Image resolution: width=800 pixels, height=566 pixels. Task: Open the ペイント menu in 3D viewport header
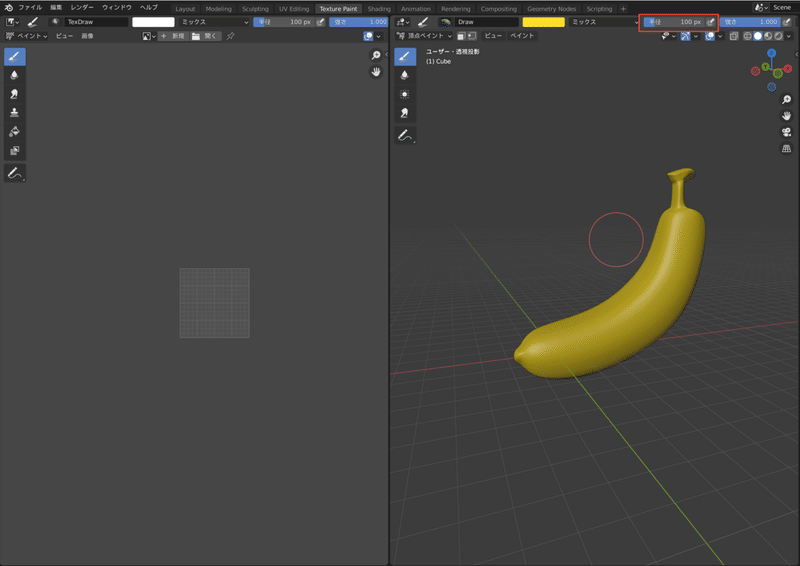coord(522,36)
